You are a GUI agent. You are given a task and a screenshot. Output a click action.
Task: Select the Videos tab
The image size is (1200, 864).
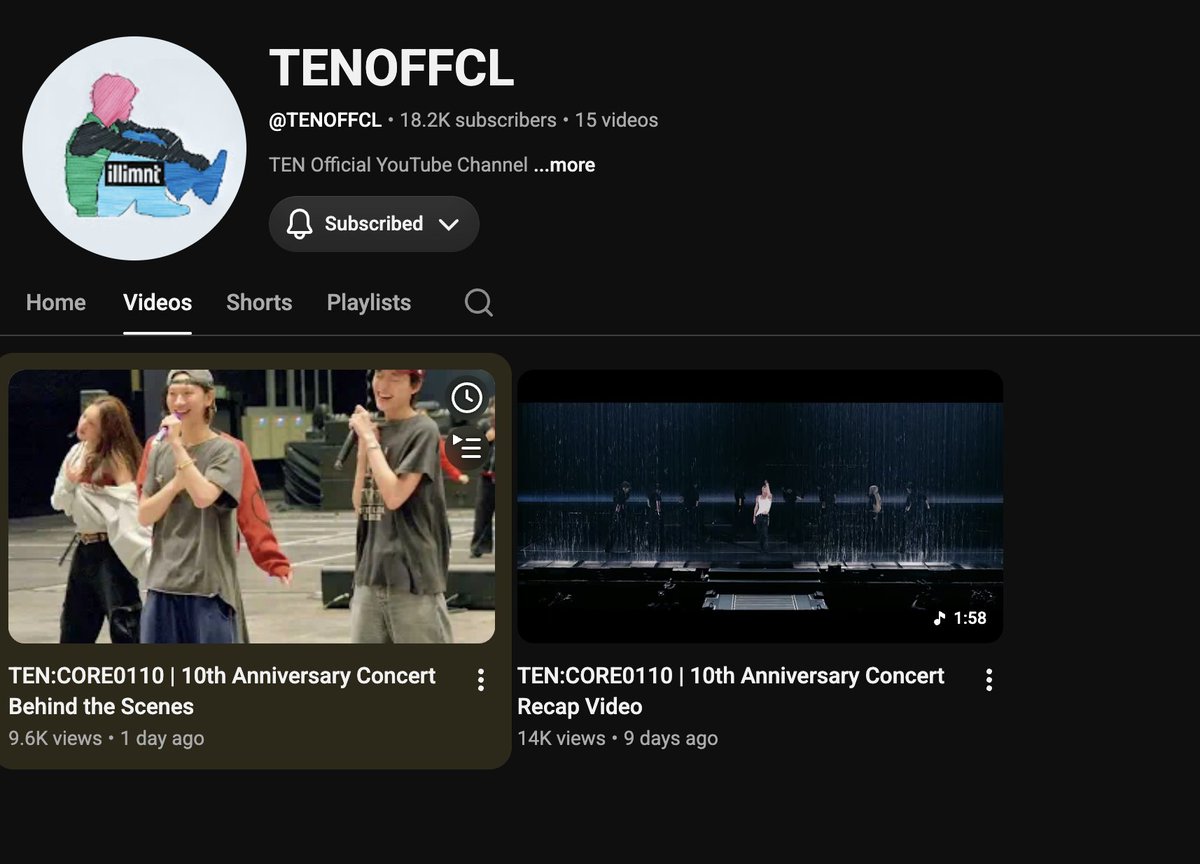(157, 302)
